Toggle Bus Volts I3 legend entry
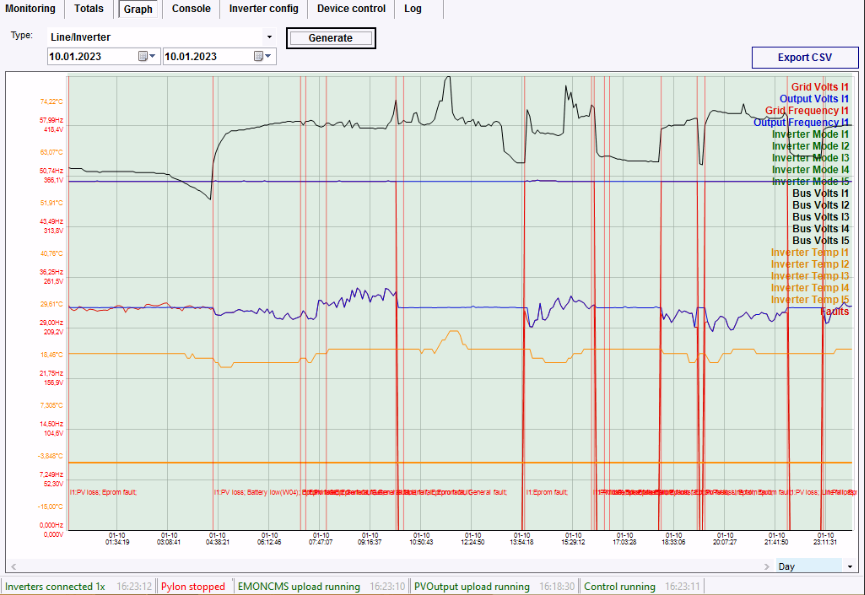Image resolution: width=865 pixels, height=595 pixels. pos(821,217)
